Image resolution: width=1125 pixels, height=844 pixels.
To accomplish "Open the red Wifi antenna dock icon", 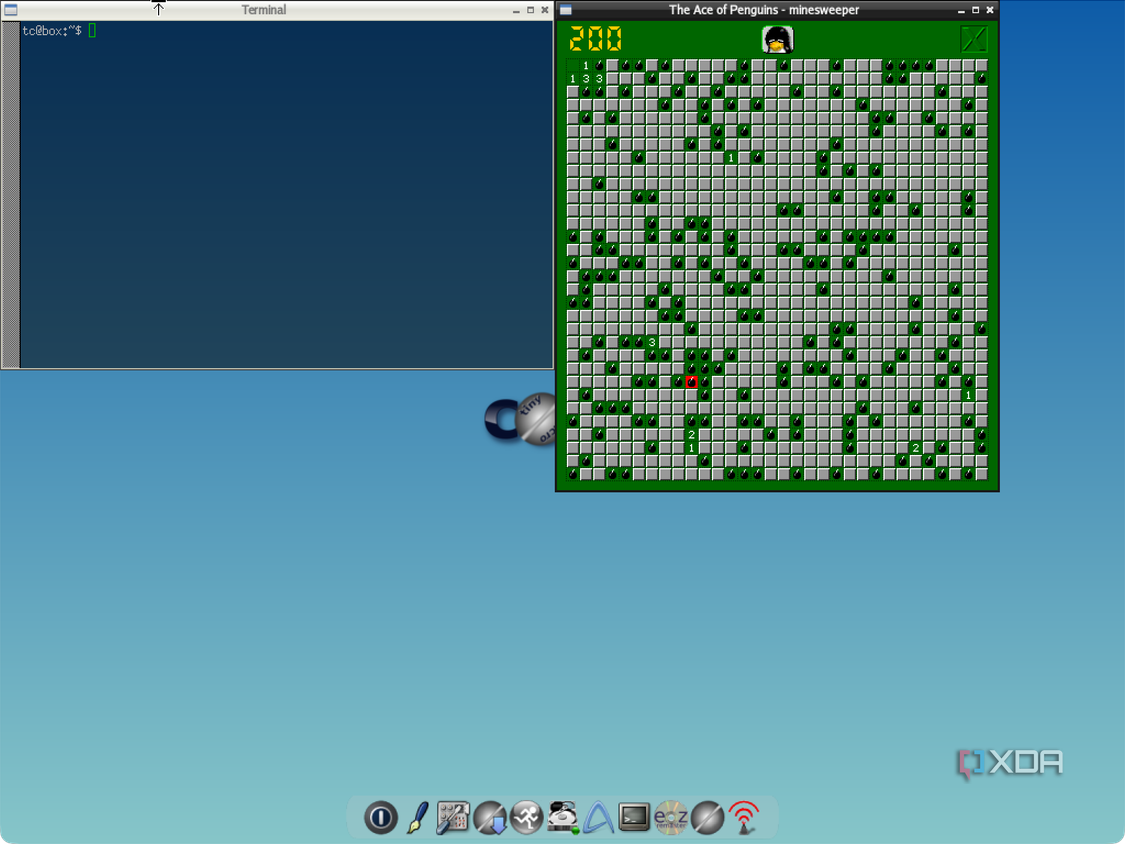I will click(x=744, y=817).
